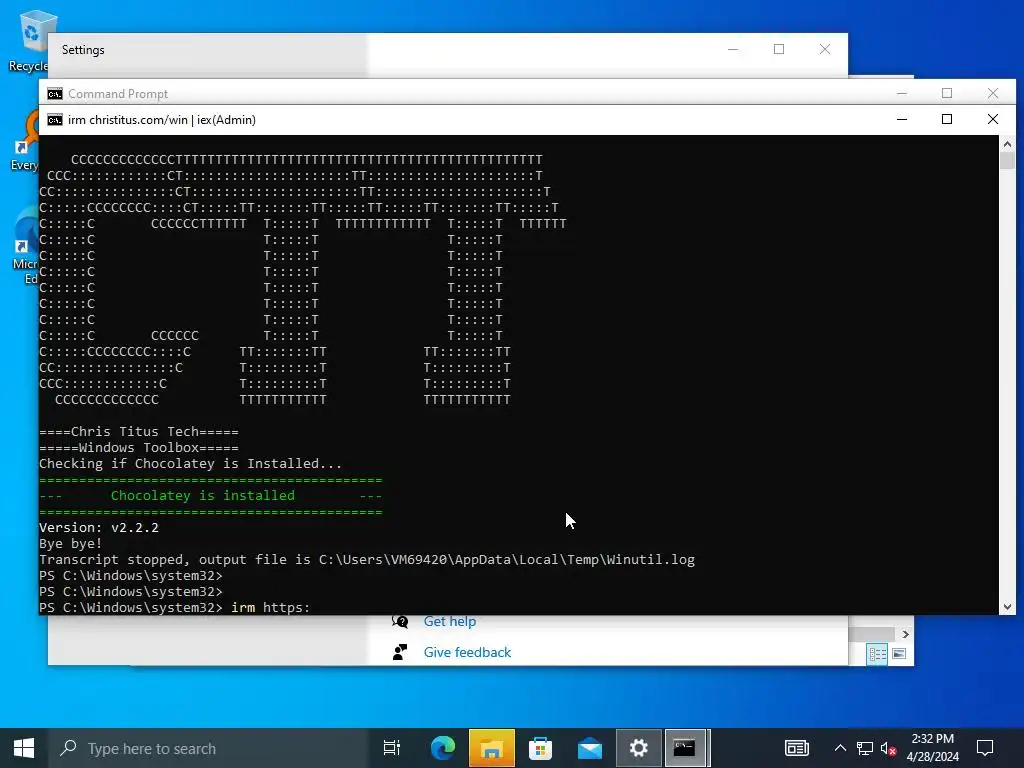Switch to Settings via taskbar gear icon

coord(639,748)
